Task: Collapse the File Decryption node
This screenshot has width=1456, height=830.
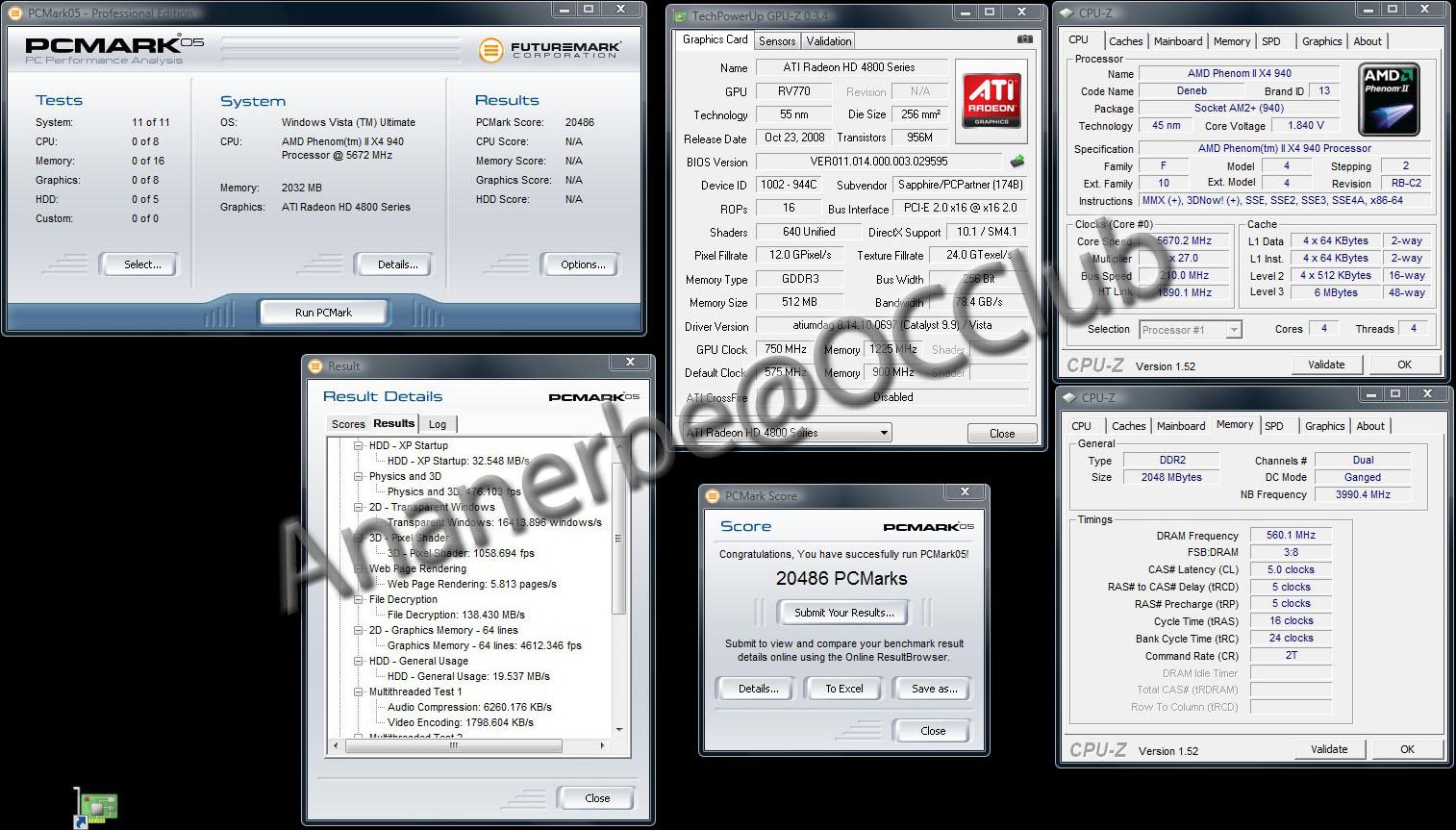Action: 358,599
